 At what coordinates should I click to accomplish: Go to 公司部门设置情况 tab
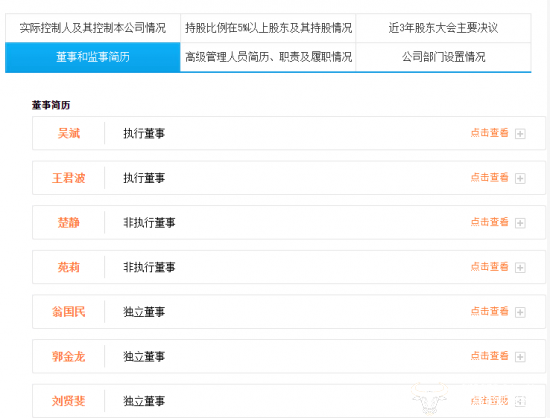443,57
